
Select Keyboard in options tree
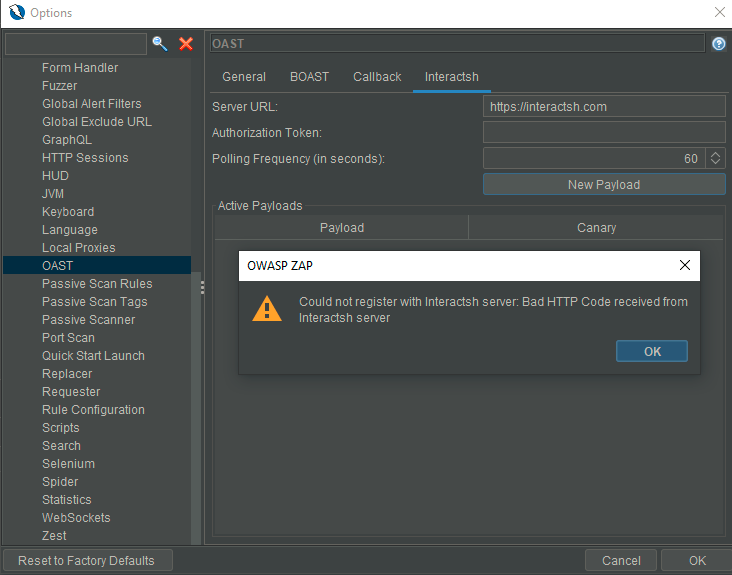coord(68,211)
